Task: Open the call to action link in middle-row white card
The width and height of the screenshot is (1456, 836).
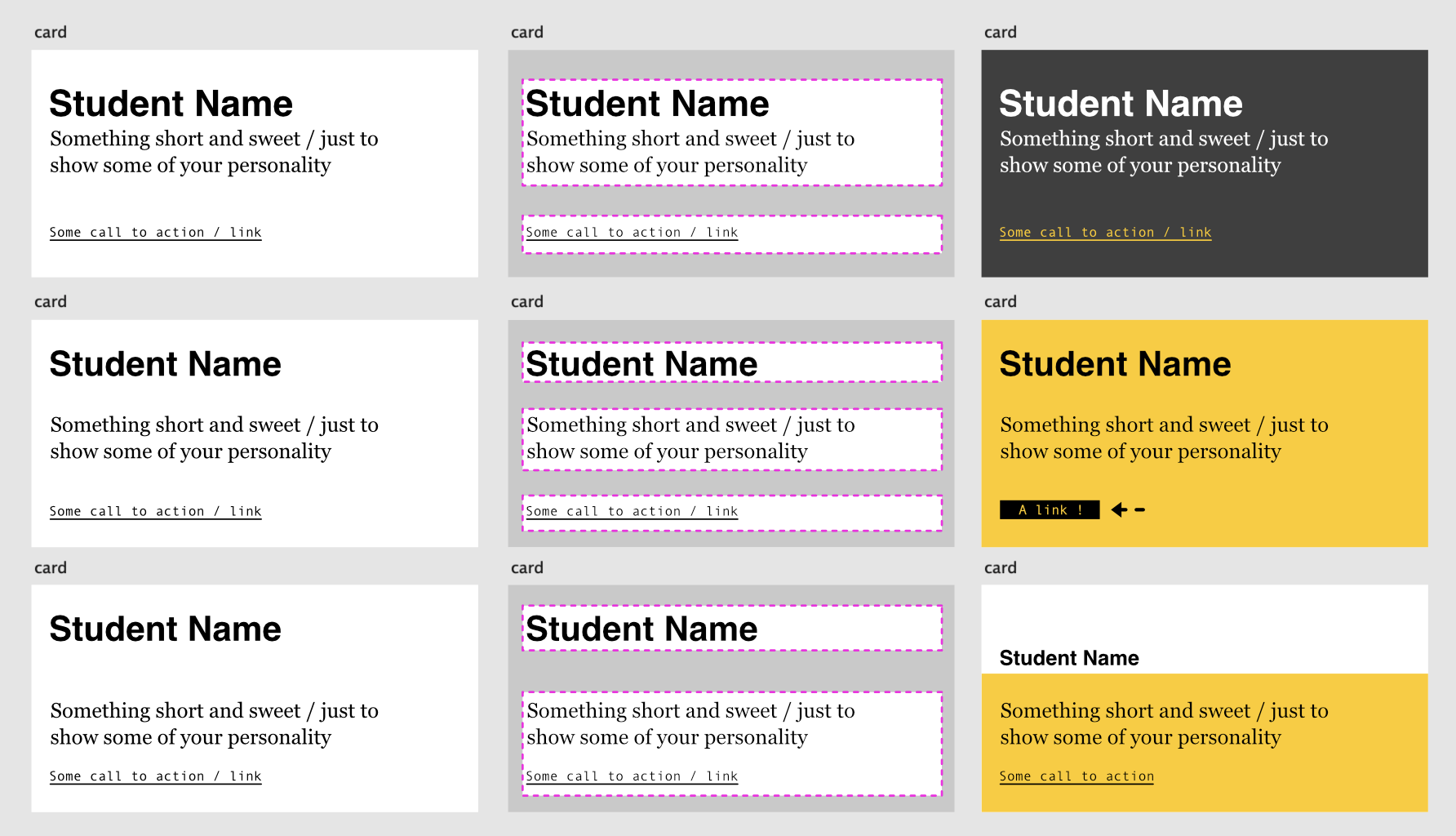Action: (155, 512)
